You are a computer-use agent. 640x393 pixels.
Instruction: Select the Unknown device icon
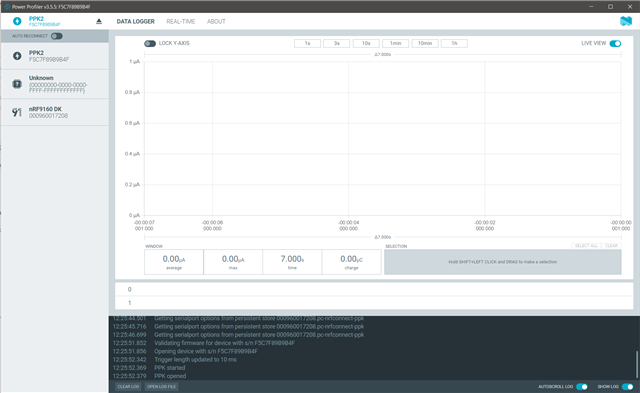(17, 84)
